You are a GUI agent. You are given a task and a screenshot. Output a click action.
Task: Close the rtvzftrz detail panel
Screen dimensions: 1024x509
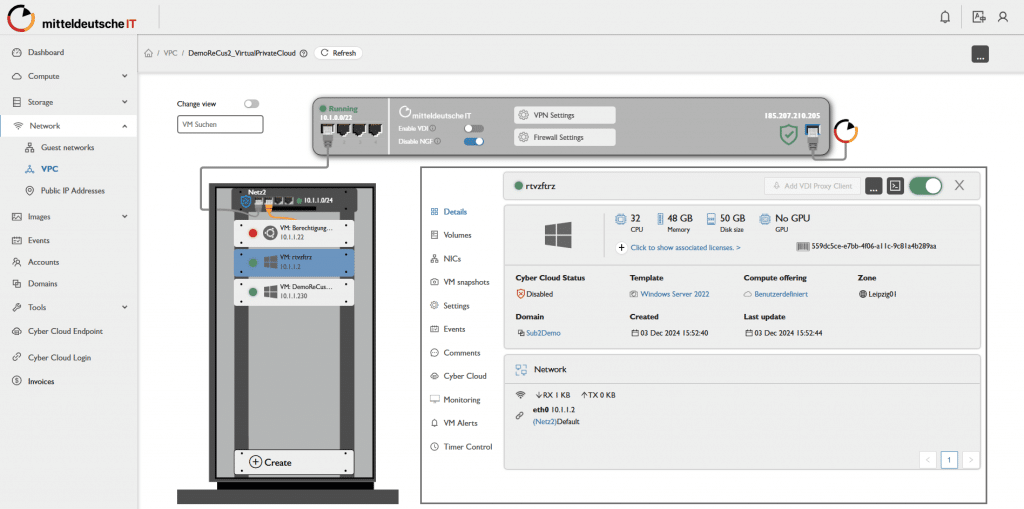959,186
